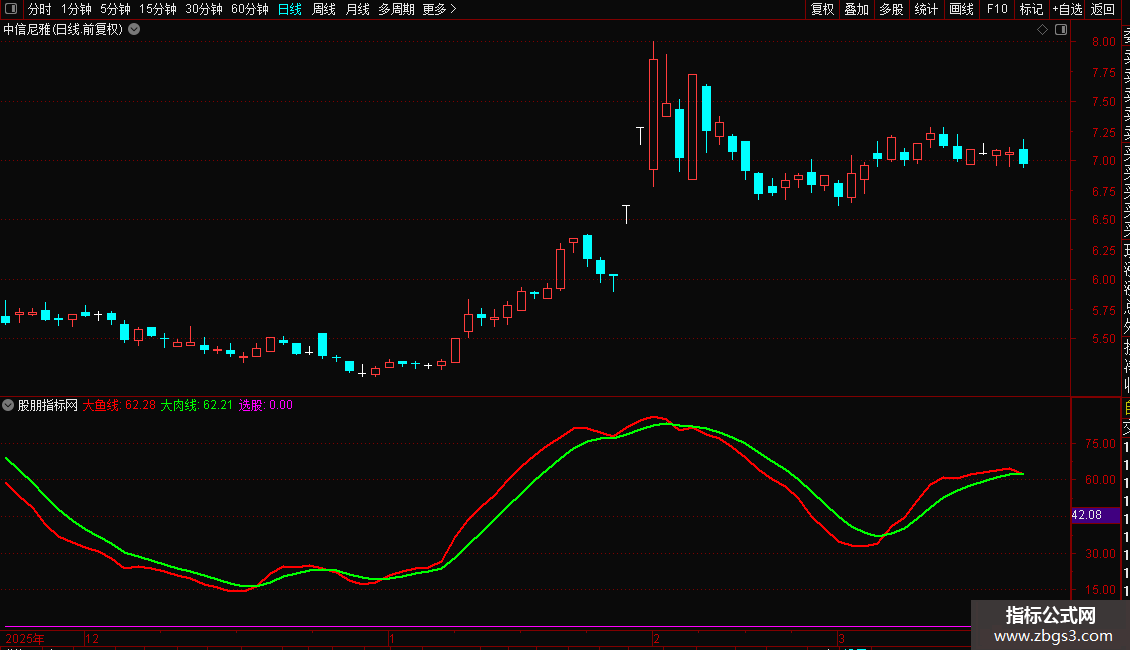Click the month 3 marker on time axis
The image size is (1130, 650).
click(841, 638)
